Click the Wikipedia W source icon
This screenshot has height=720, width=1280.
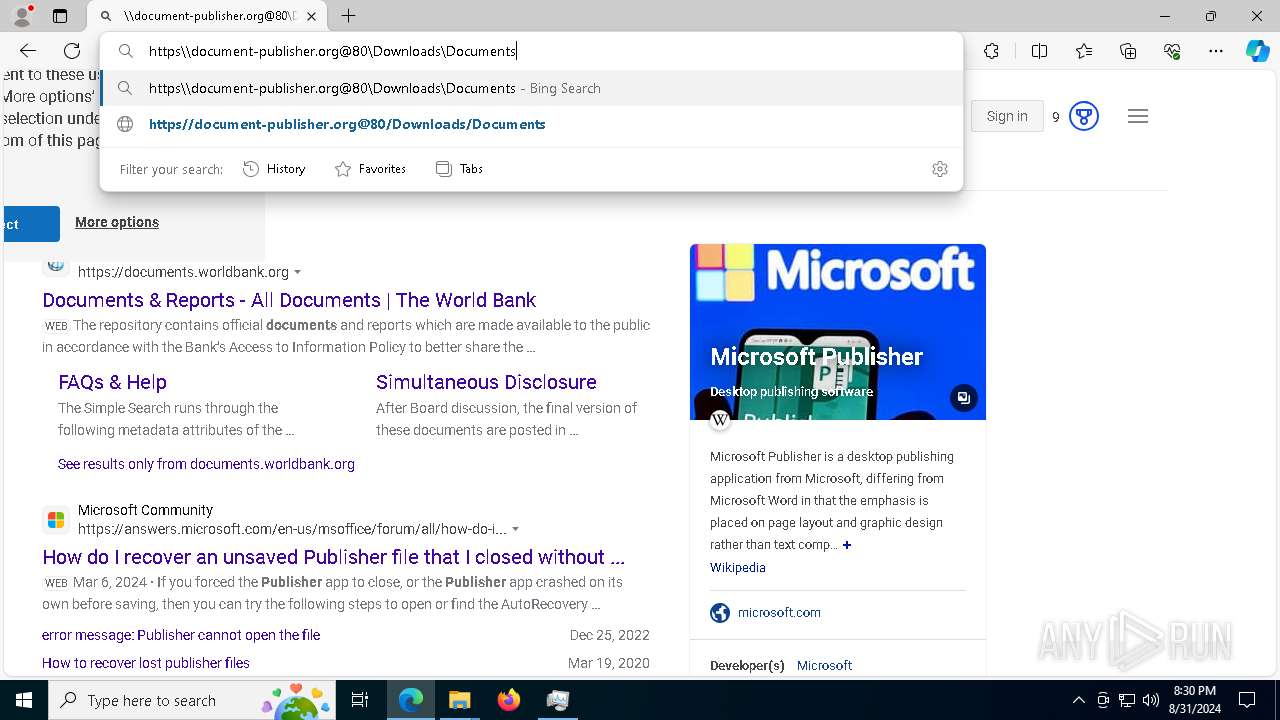pos(720,421)
